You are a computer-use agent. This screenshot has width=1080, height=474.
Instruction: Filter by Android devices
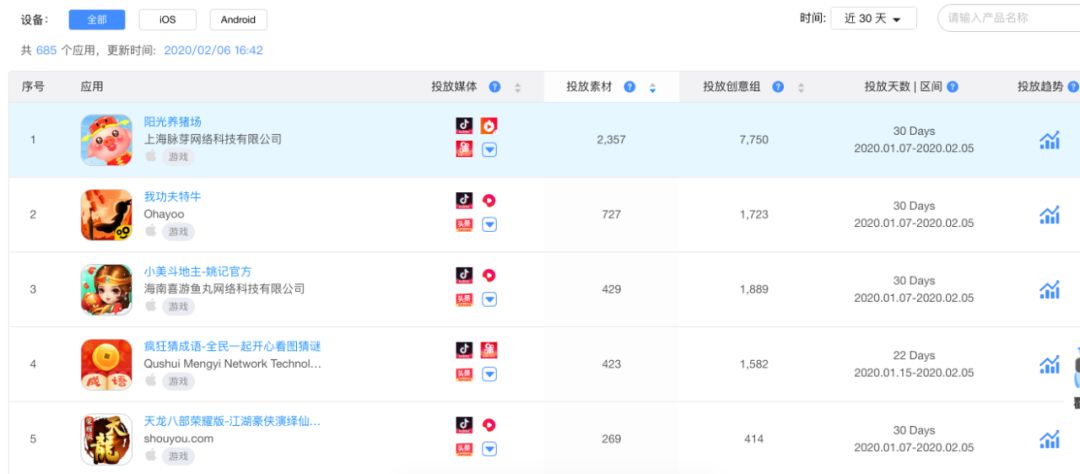pyautogui.click(x=238, y=19)
